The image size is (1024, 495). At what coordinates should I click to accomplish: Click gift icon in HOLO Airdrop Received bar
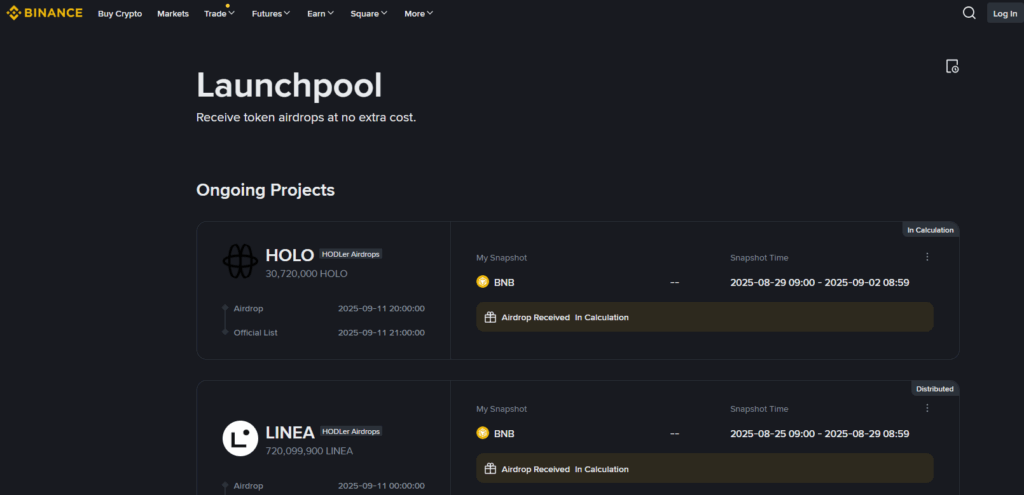[490, 317]
